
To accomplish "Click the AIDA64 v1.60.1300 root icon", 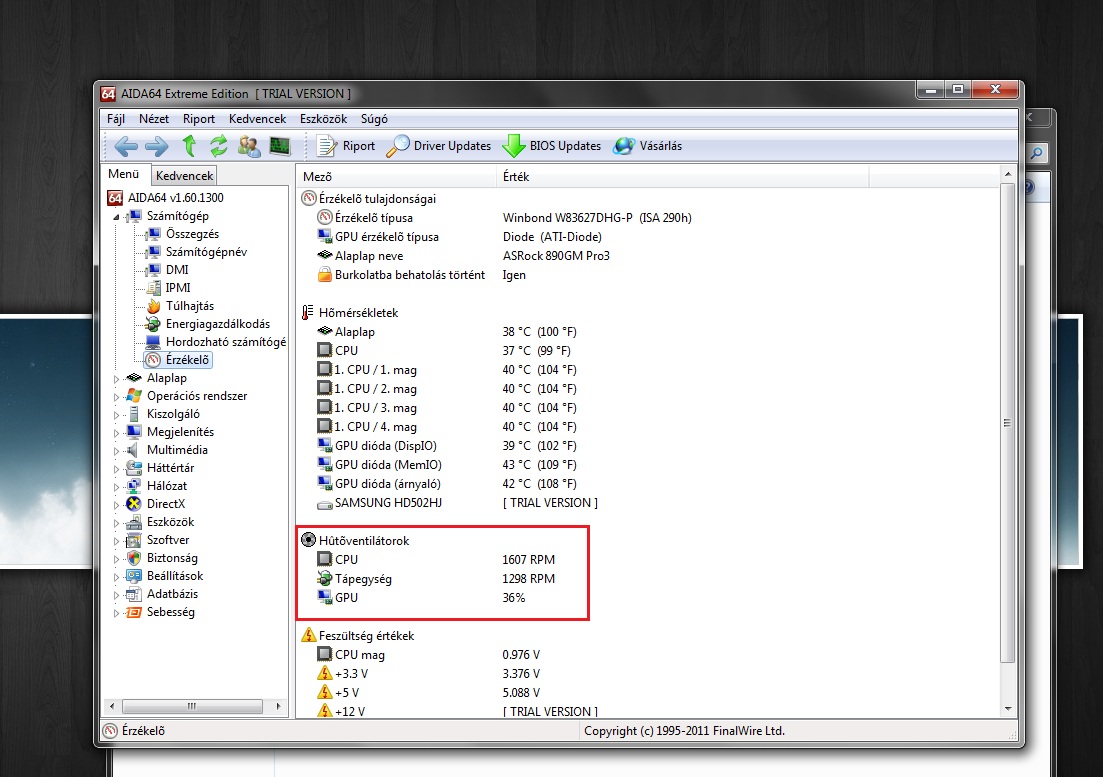I will tap(115, 198).
